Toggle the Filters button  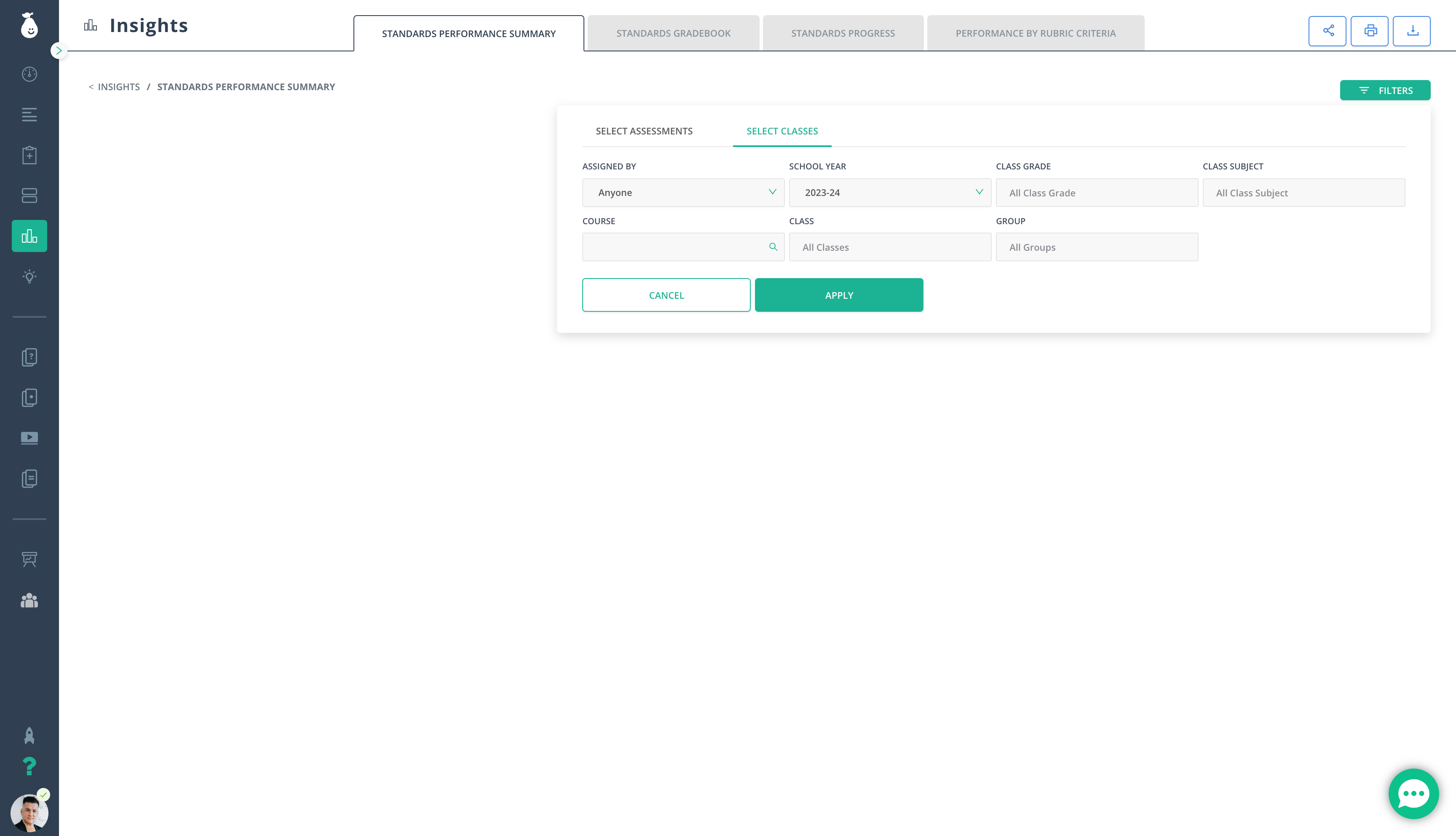(1385, 90)
